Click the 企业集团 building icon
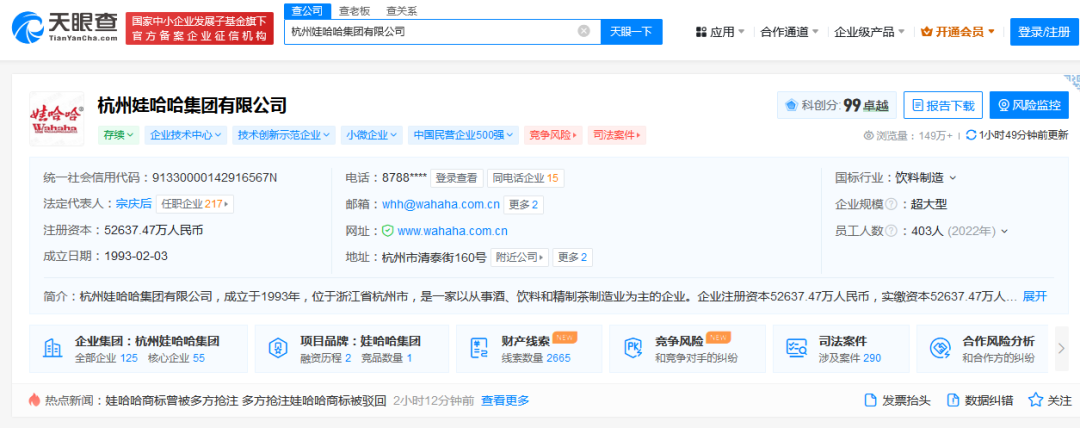 tap(52, 349)
